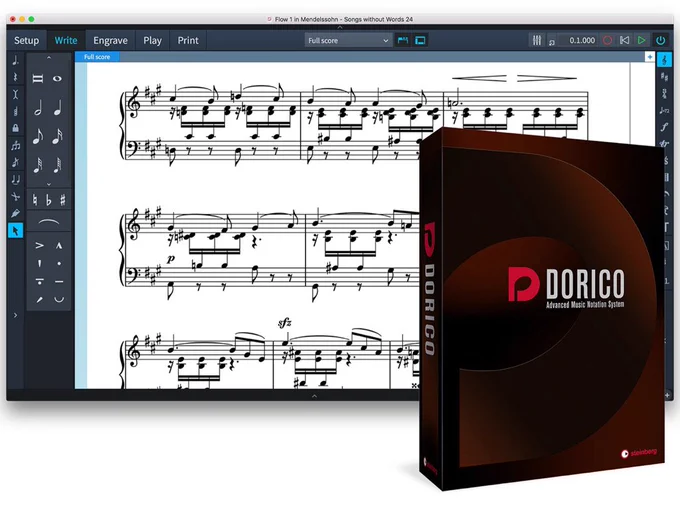Expand the bottom panel chevron
The height and width of the screenshot is (509, 680).
(314, 396)
